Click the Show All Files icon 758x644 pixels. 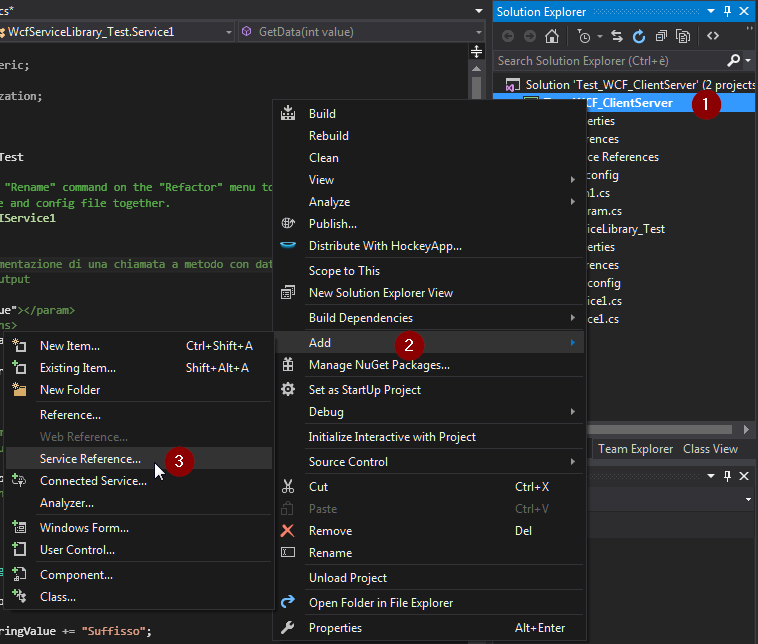click(x=683, y=36)
